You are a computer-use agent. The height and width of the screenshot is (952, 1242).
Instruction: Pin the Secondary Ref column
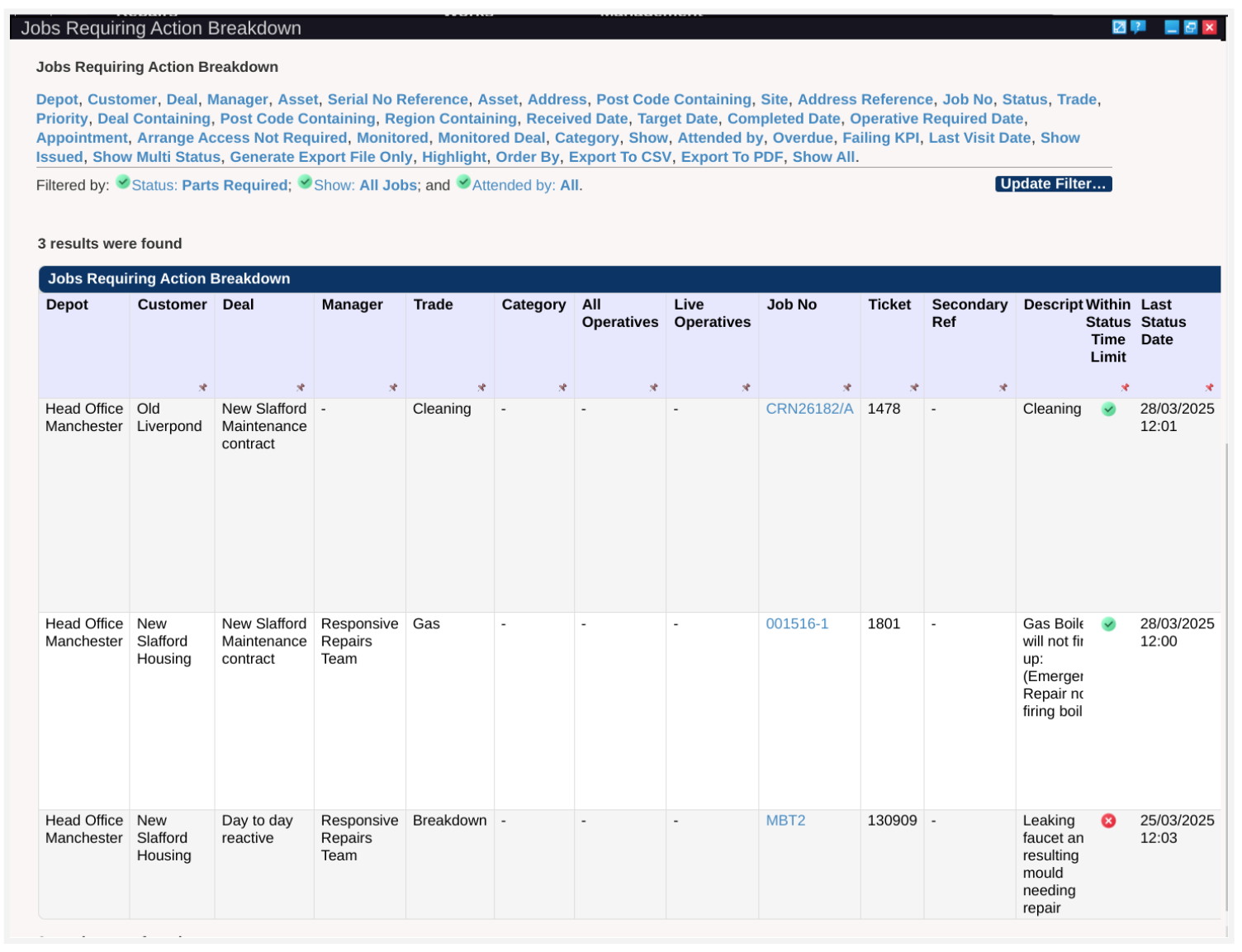pos(1003,387)
